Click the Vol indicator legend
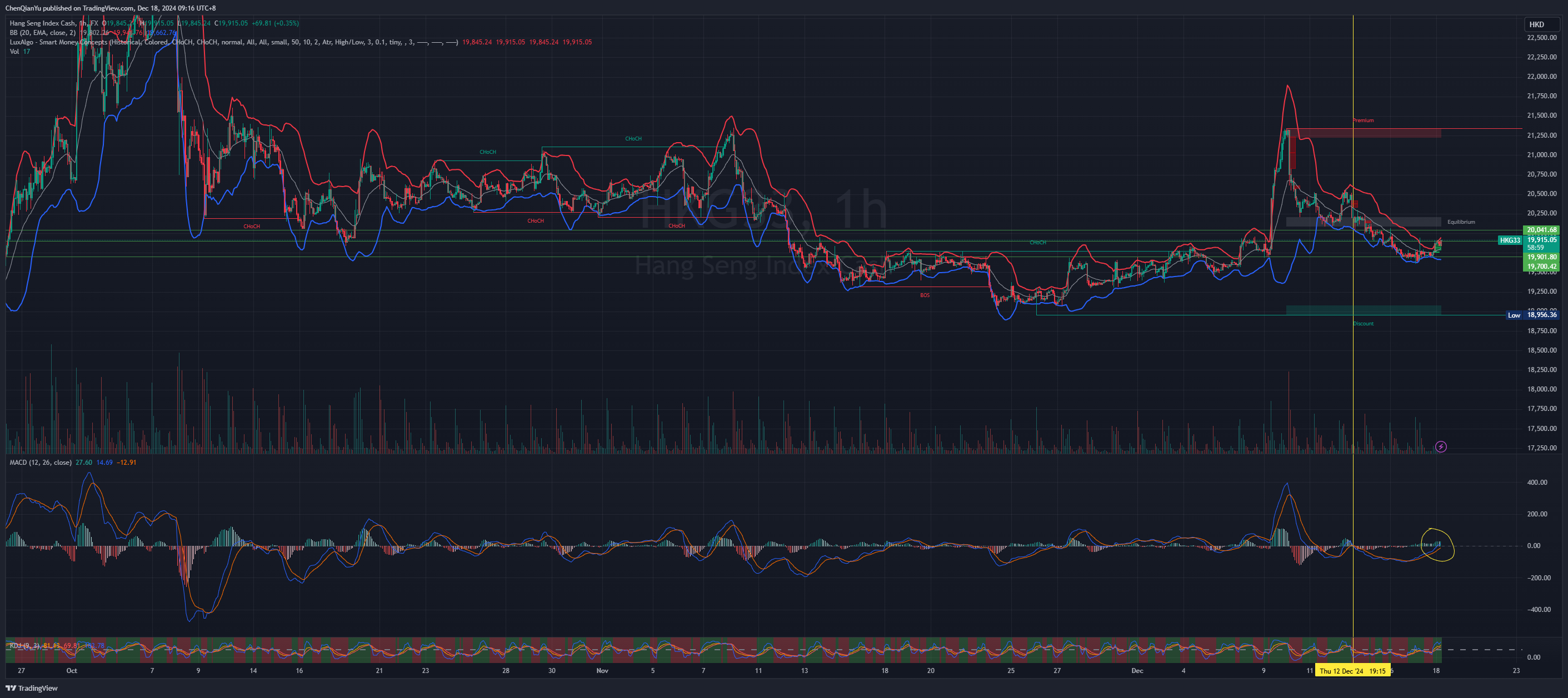 click(x=14, y=52)
